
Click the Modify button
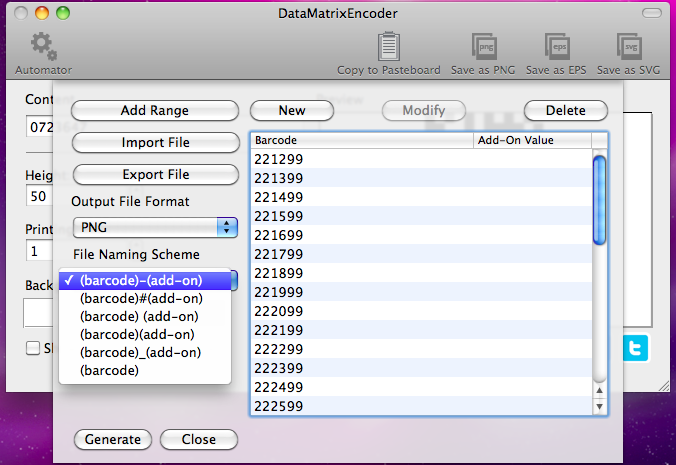coord(424,110)
